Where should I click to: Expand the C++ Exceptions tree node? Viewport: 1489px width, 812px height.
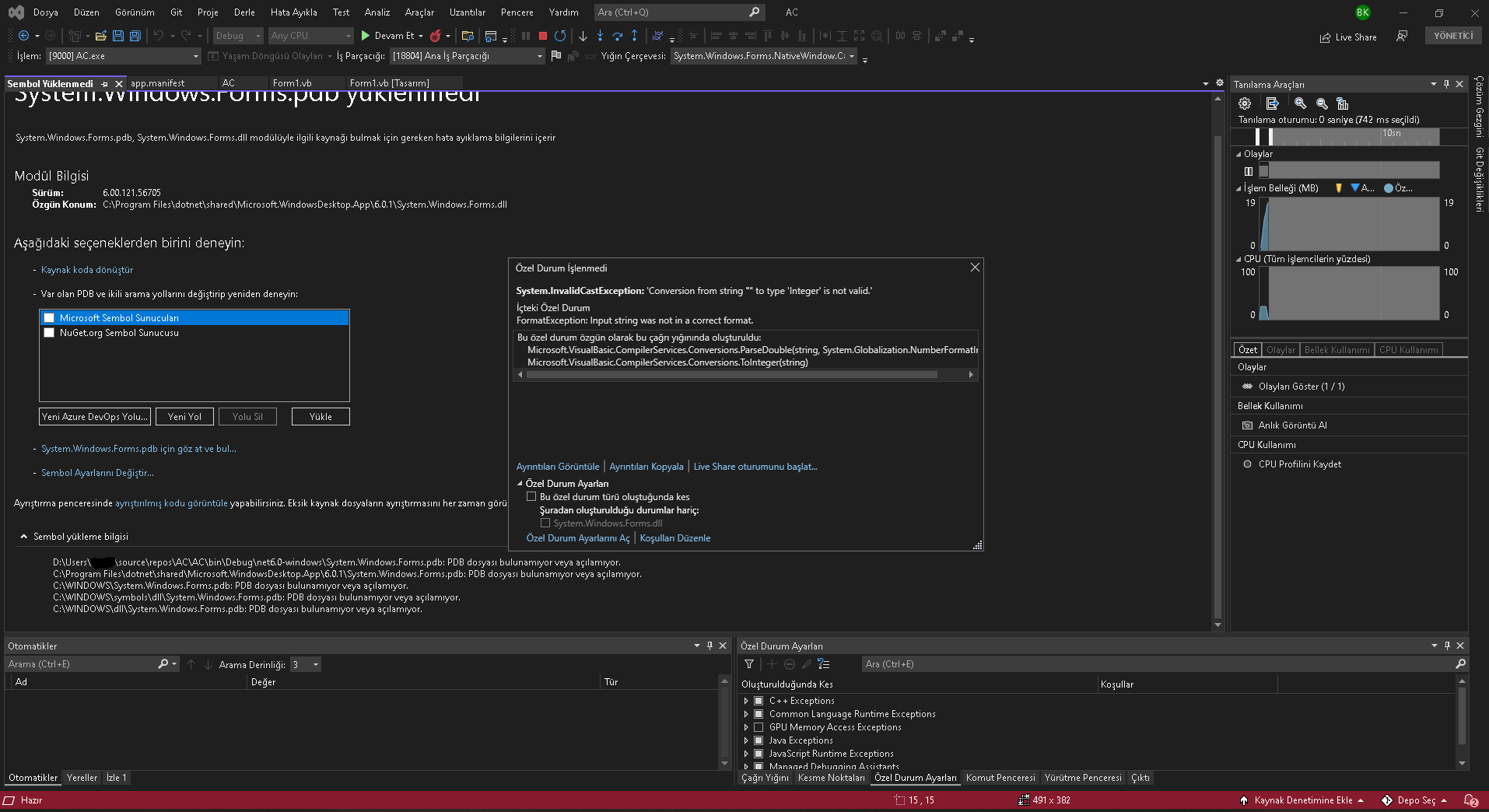click(x=746, y=701)
